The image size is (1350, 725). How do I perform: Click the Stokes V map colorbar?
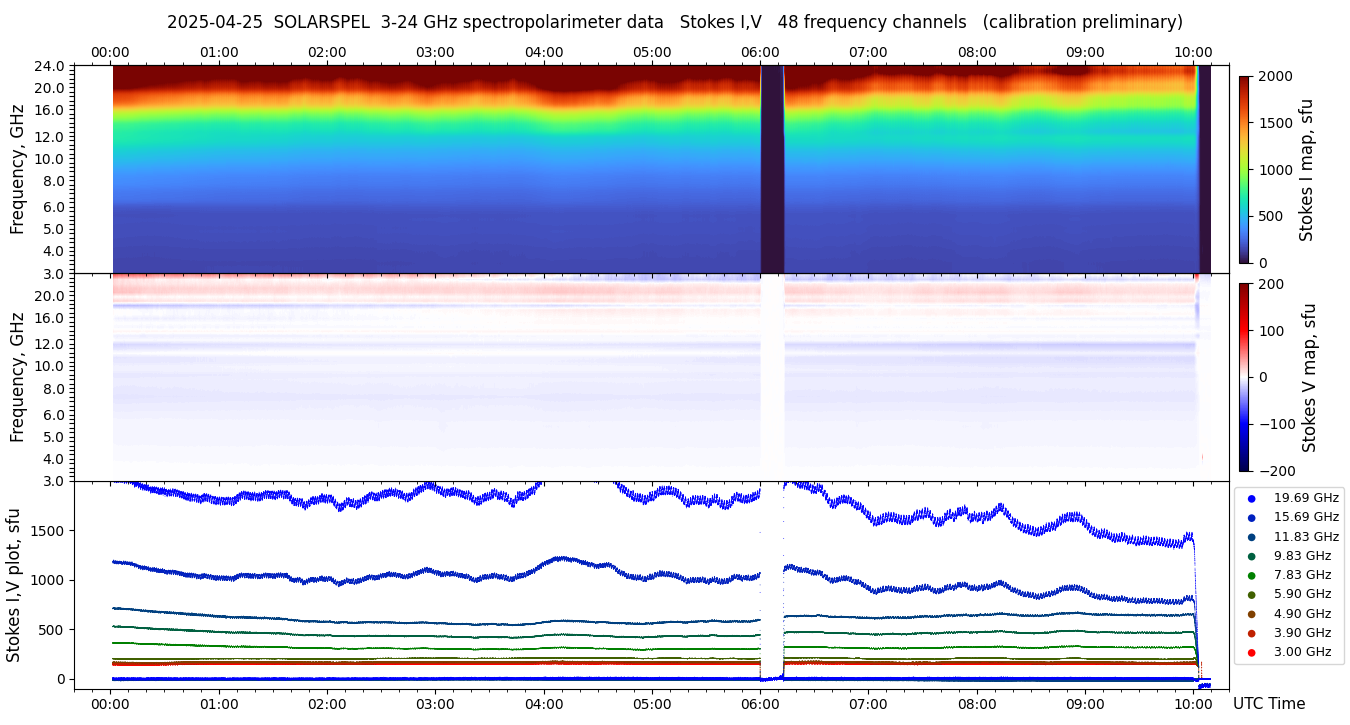tap(1244, 377)
